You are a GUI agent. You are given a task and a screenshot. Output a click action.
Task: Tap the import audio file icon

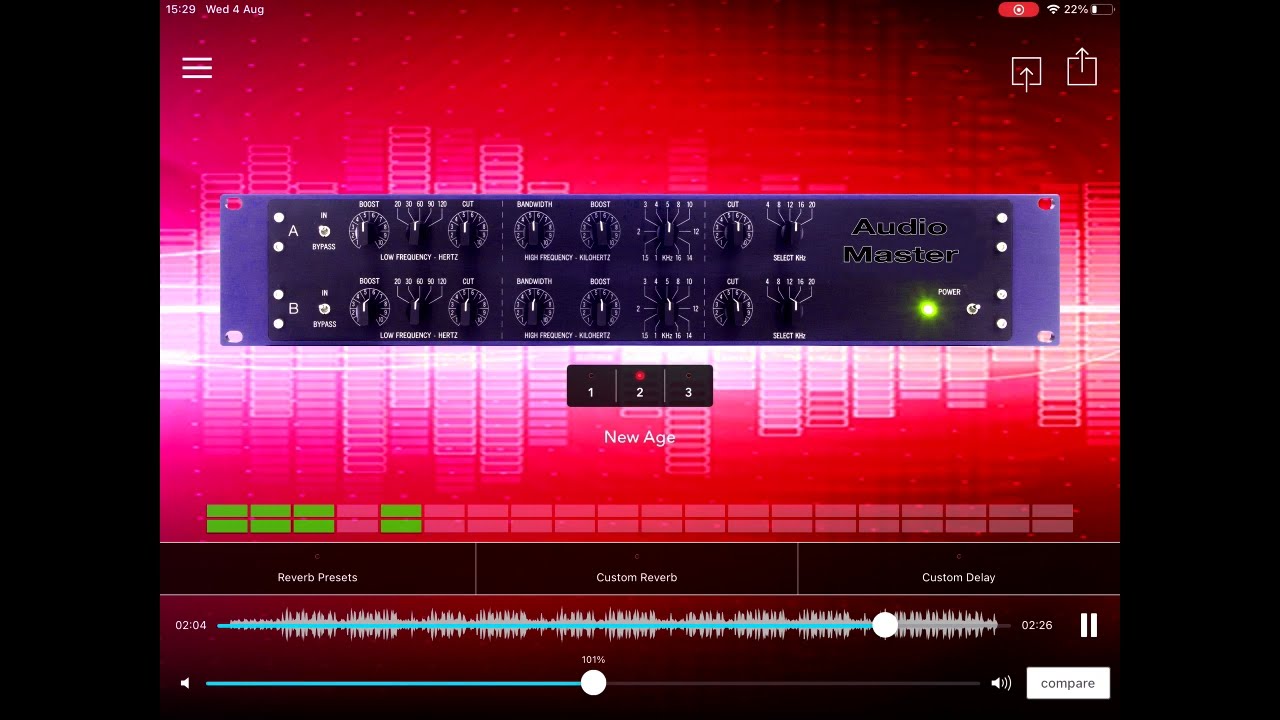pos(1026,74)
